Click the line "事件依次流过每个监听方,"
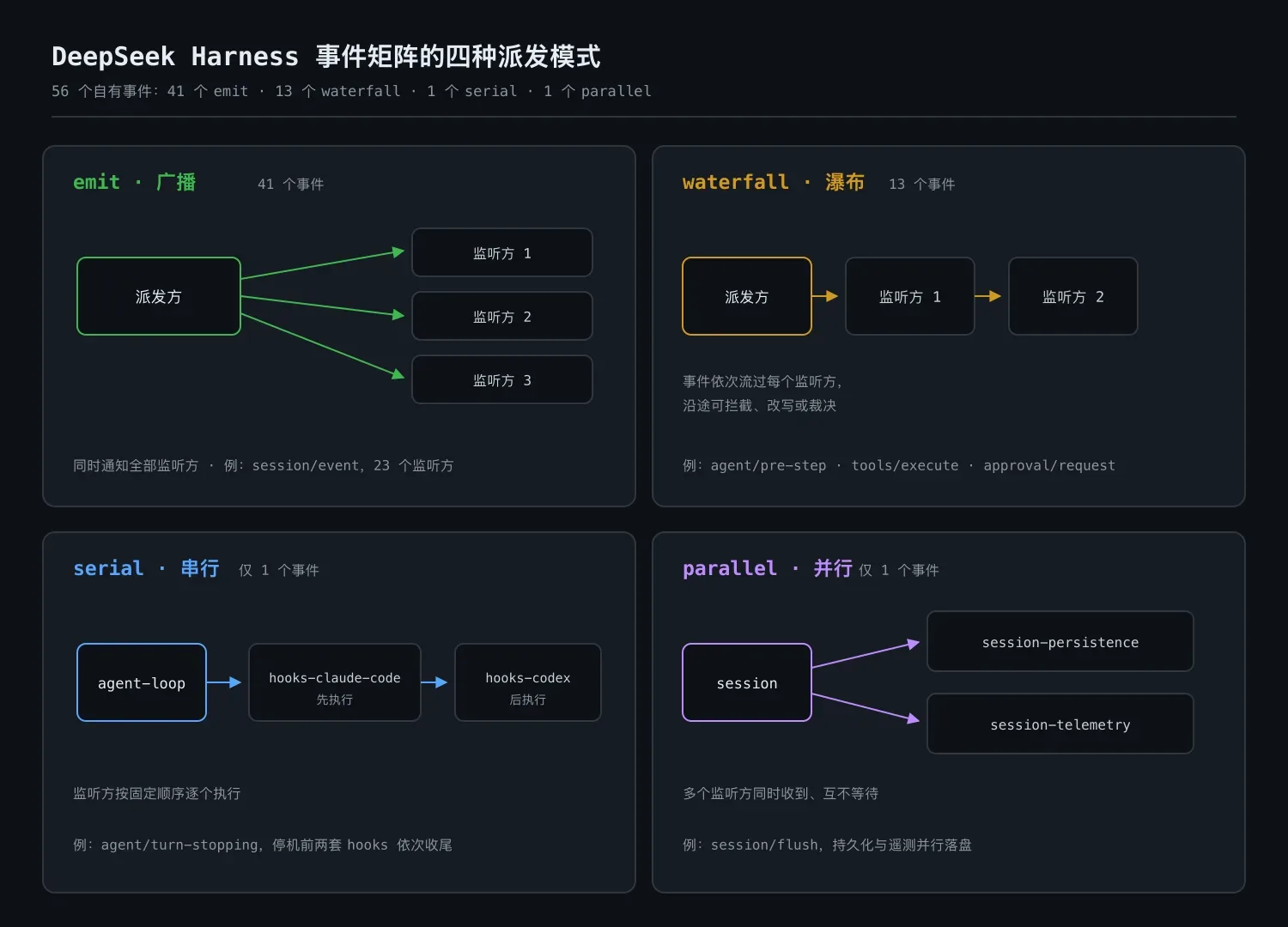This screenshot has width=1288, height=927. click(x=762, y=381)
